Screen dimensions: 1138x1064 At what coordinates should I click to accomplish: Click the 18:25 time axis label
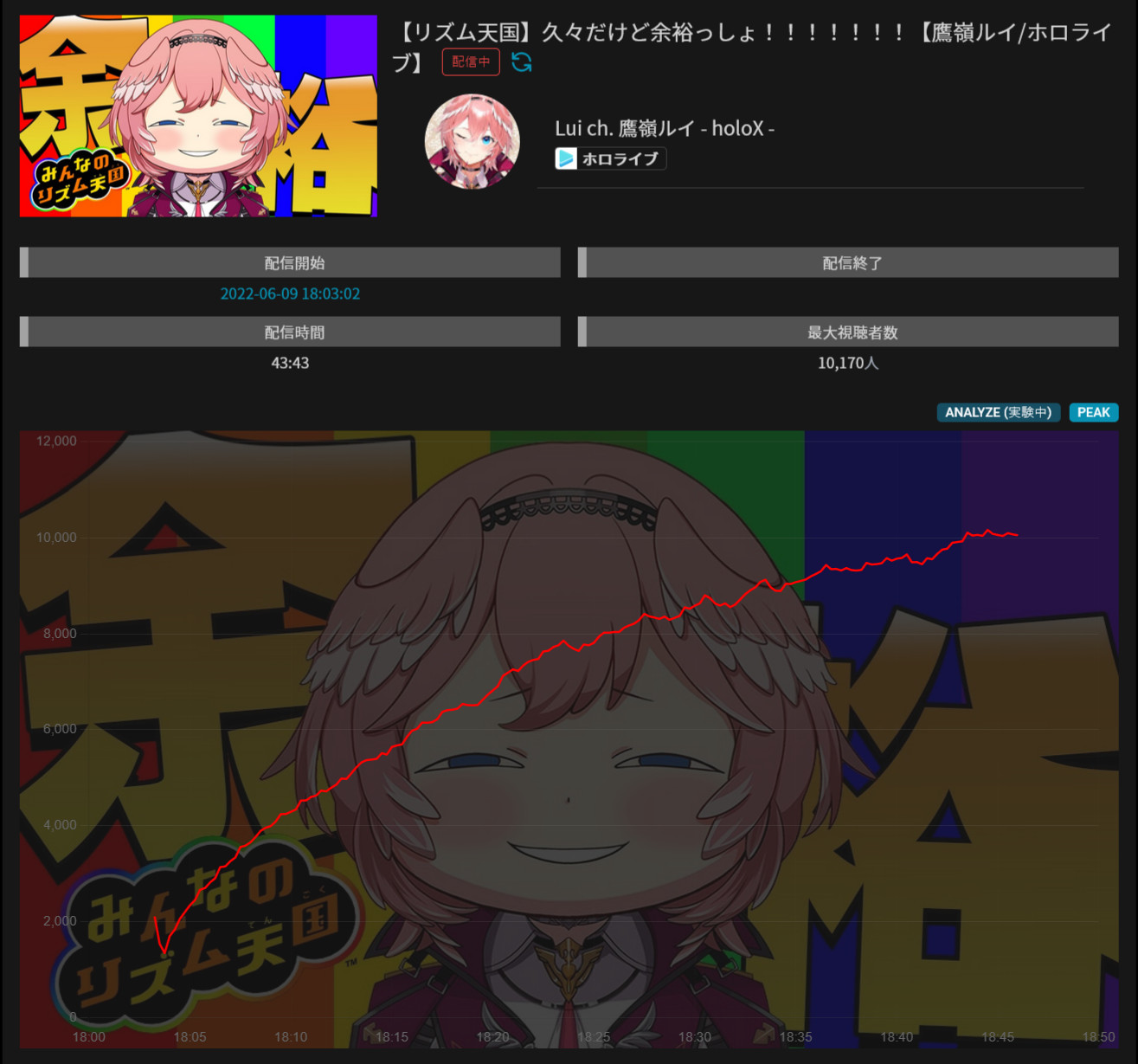click(594, 1036)
